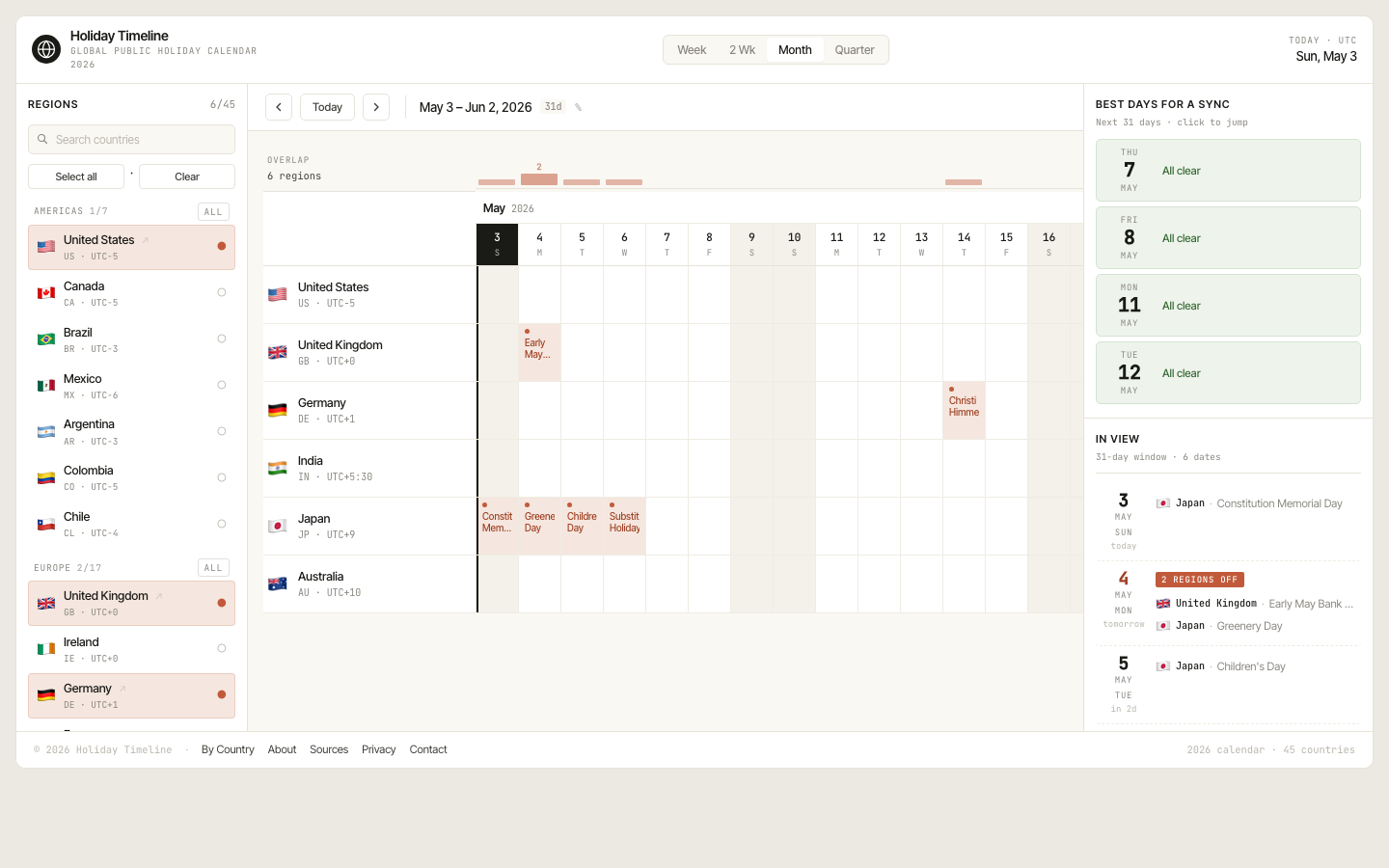Click Japan flag on May 3 In View entry
1389x868 pixels.
tap(1163, 503)
